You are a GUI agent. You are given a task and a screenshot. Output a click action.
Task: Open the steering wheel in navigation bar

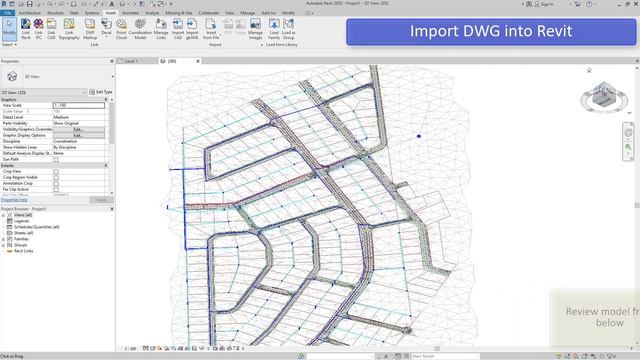[628, 133]
